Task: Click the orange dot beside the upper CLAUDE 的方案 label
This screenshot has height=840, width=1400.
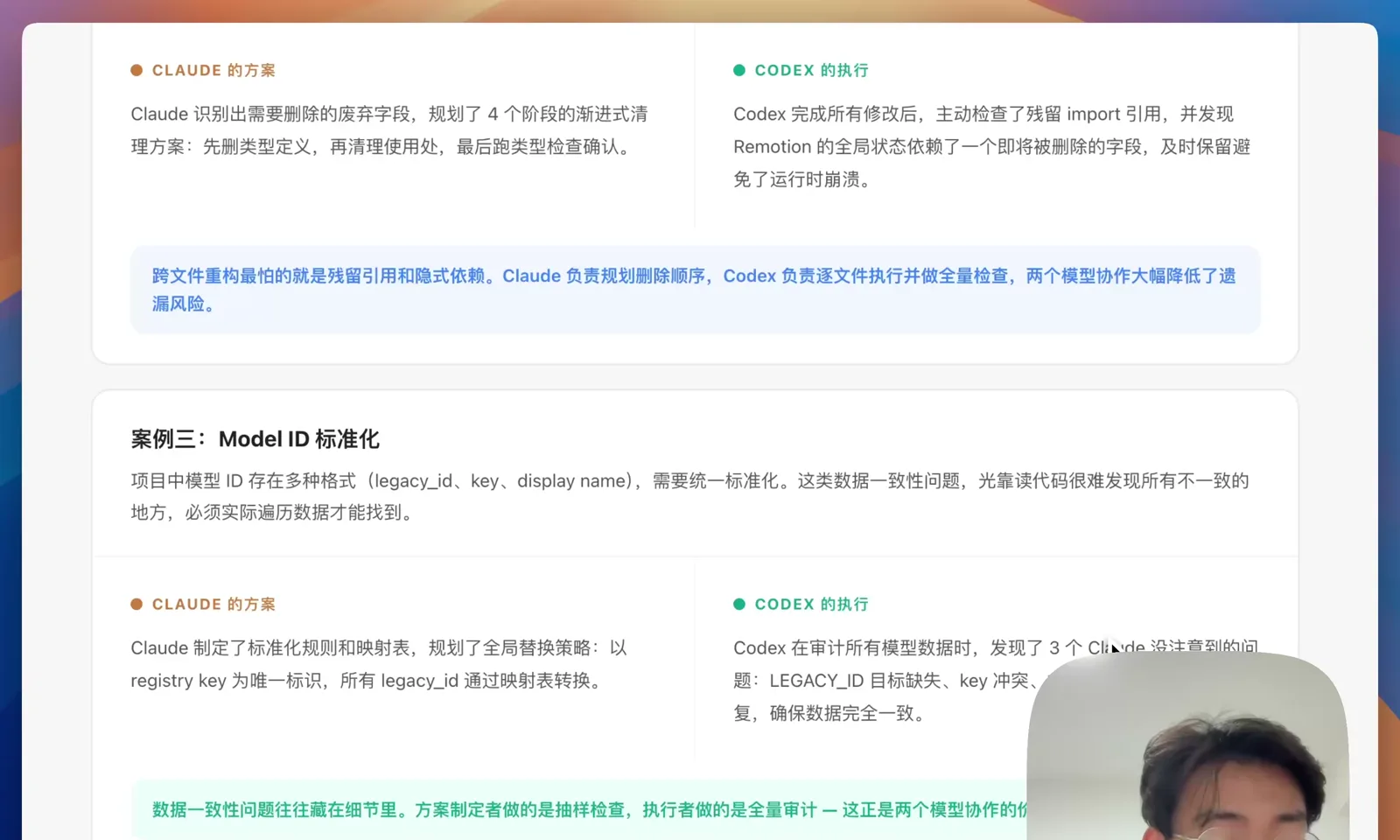Action: (x=136, y=70)
